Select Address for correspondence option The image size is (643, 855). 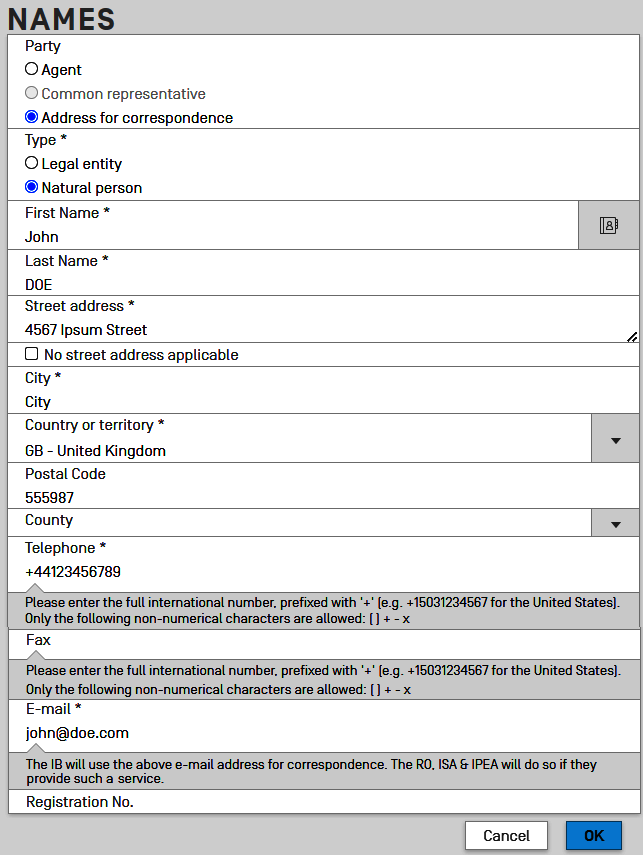pyautogui.click(x=32, y=117)
